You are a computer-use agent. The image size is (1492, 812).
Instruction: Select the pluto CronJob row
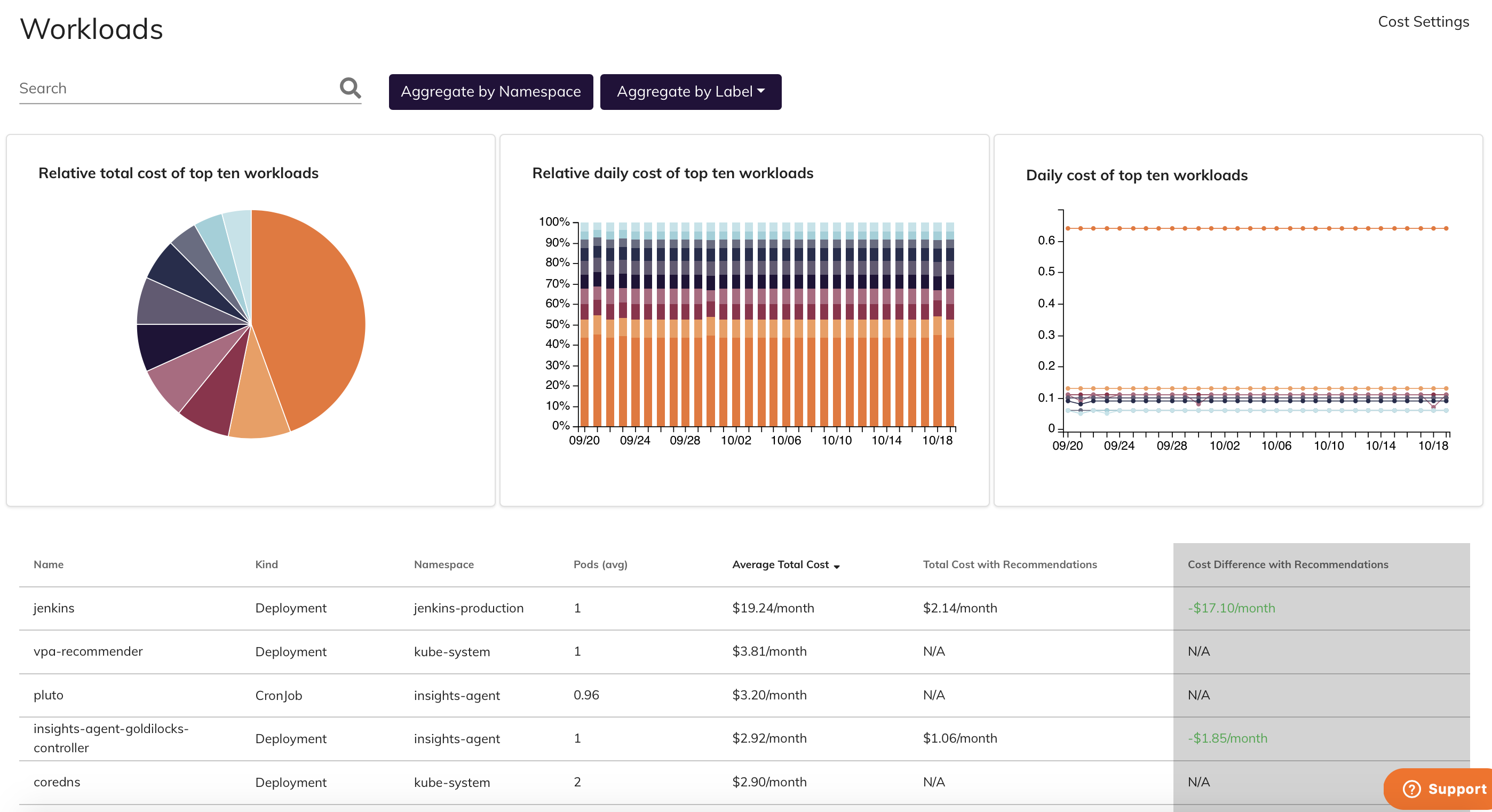48,695
